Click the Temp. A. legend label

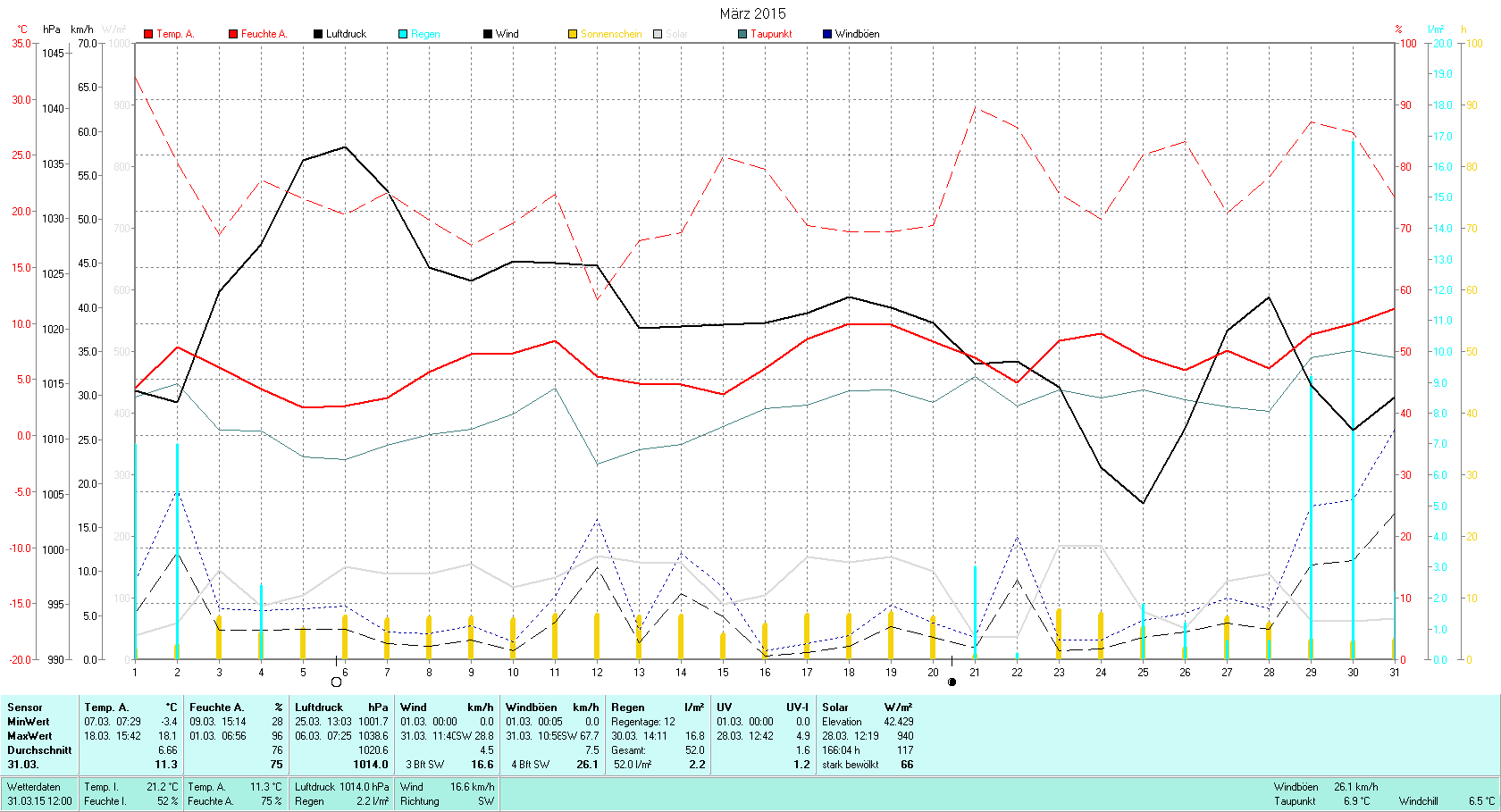click(x=175, y=34)
